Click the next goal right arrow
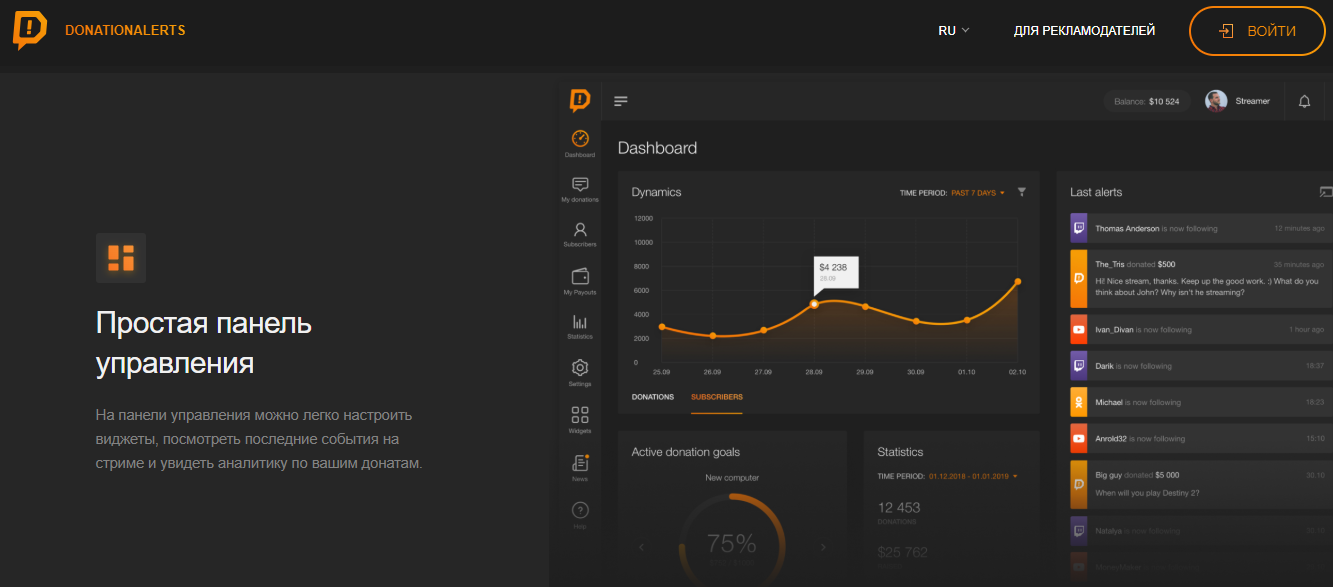The width and height of the screenshot is (1333, 587). (x=823, y=547)
